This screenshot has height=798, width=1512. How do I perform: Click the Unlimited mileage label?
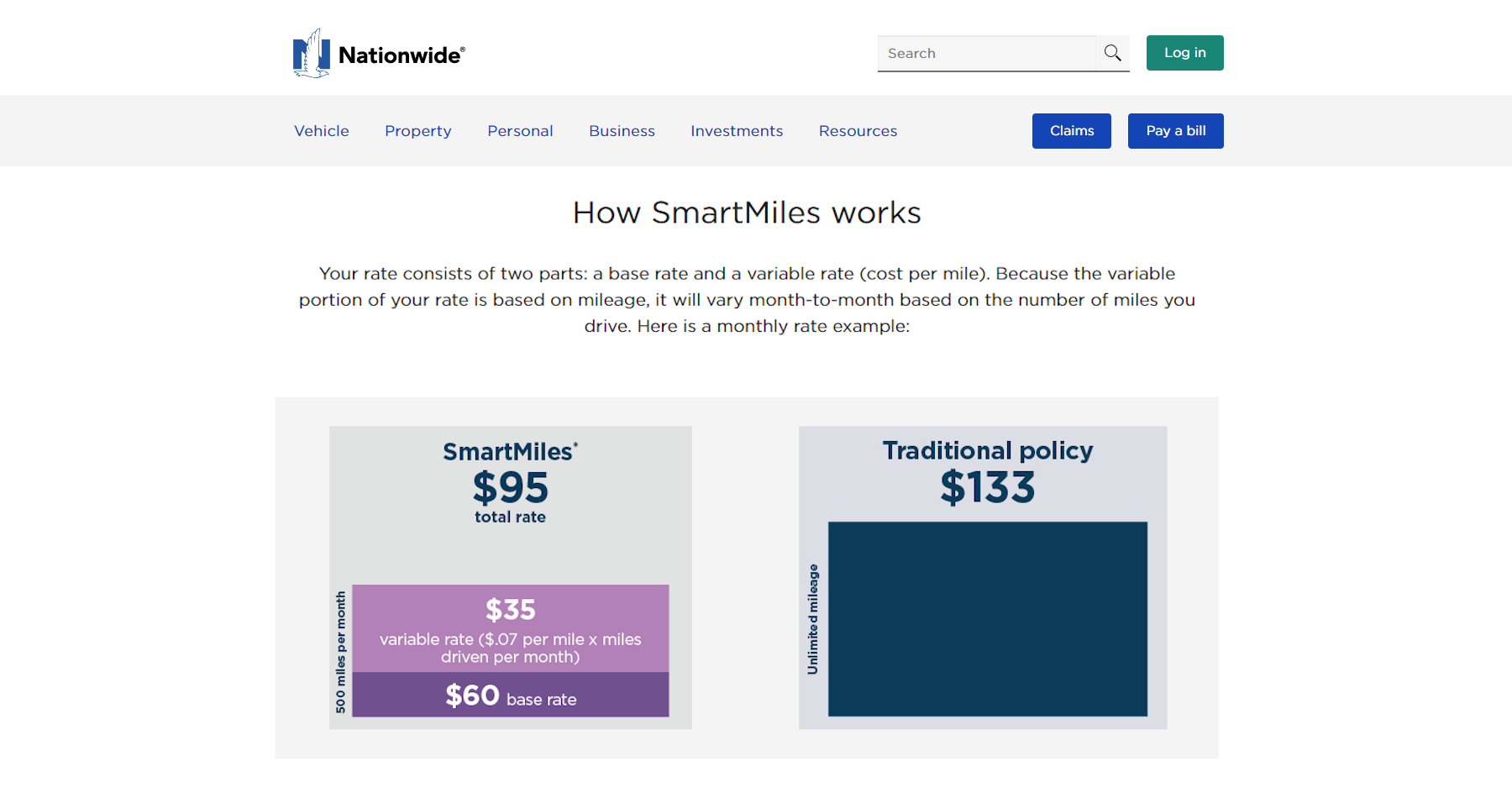point(812,619)
